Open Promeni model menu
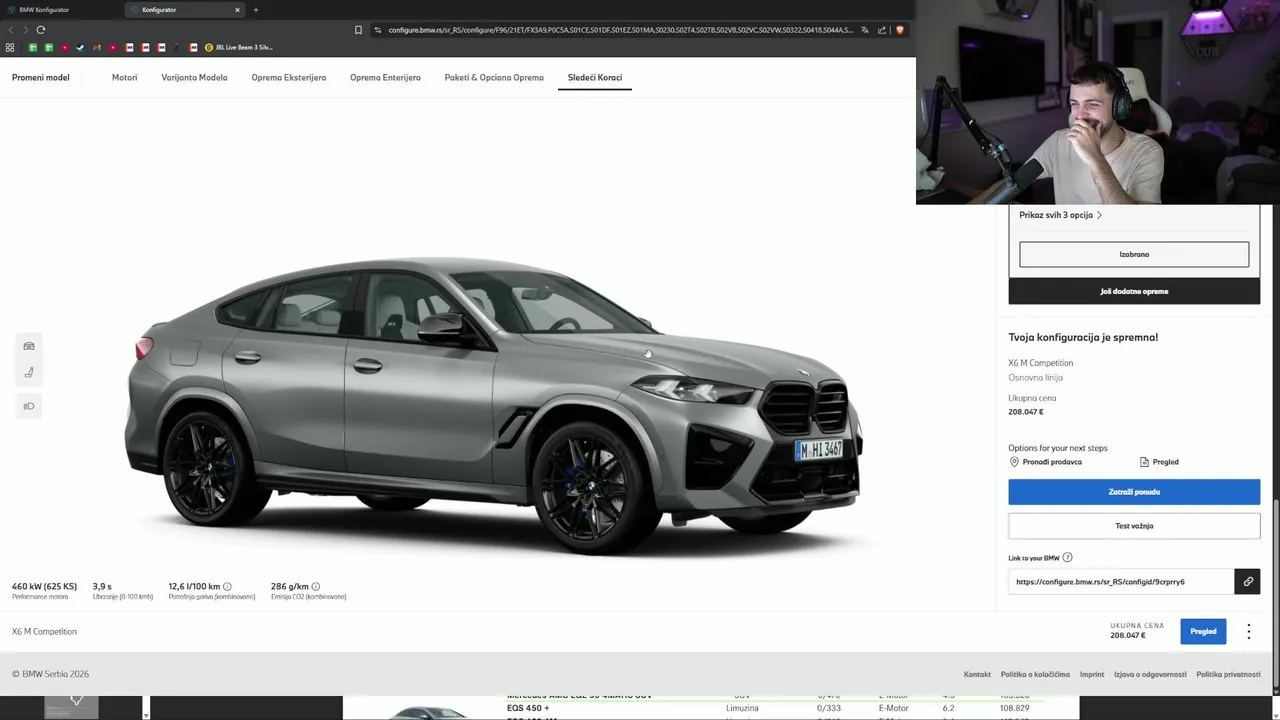1280x720 pixels. [x=41, y=77]
